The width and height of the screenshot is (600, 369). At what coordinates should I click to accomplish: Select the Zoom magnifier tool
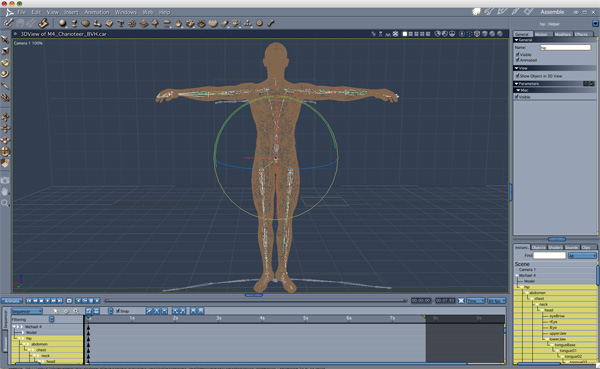[5, 203]
